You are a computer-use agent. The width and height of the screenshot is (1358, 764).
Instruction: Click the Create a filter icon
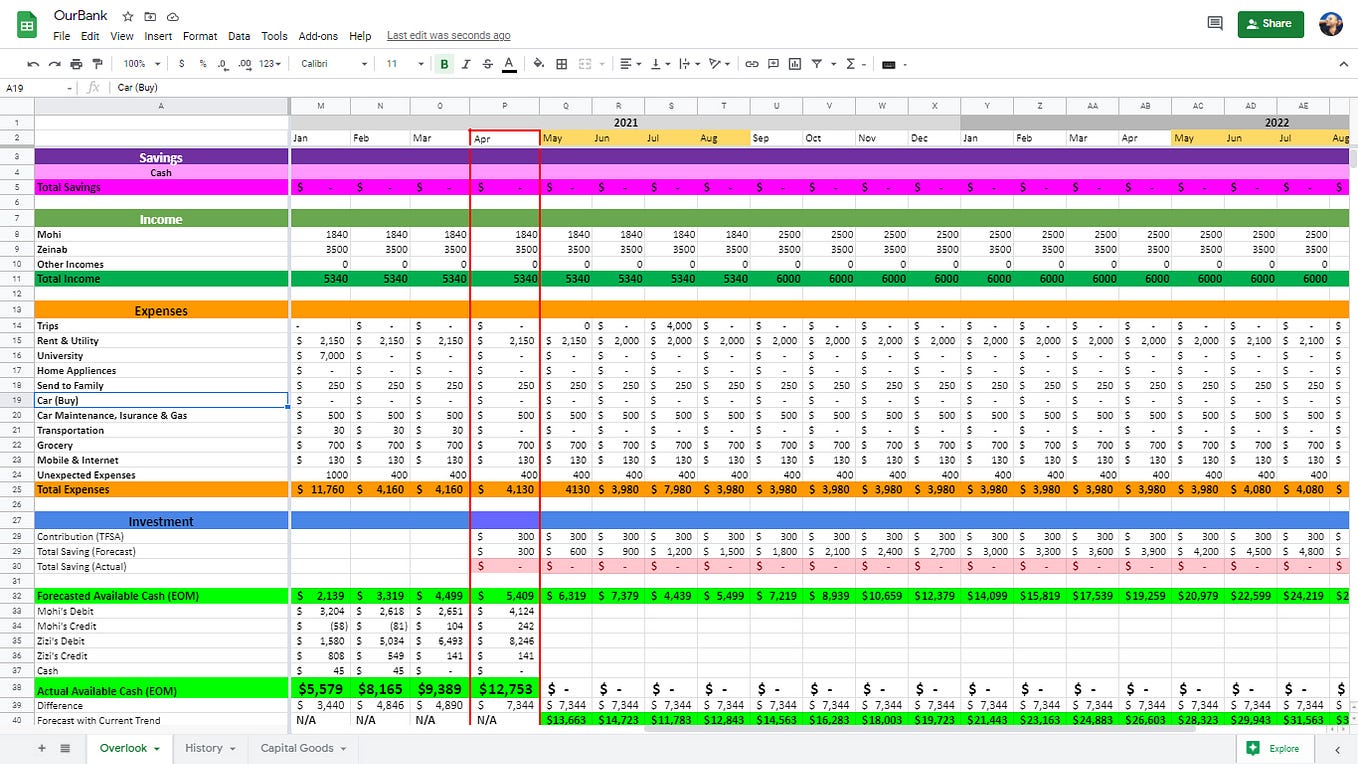(817, 64)
